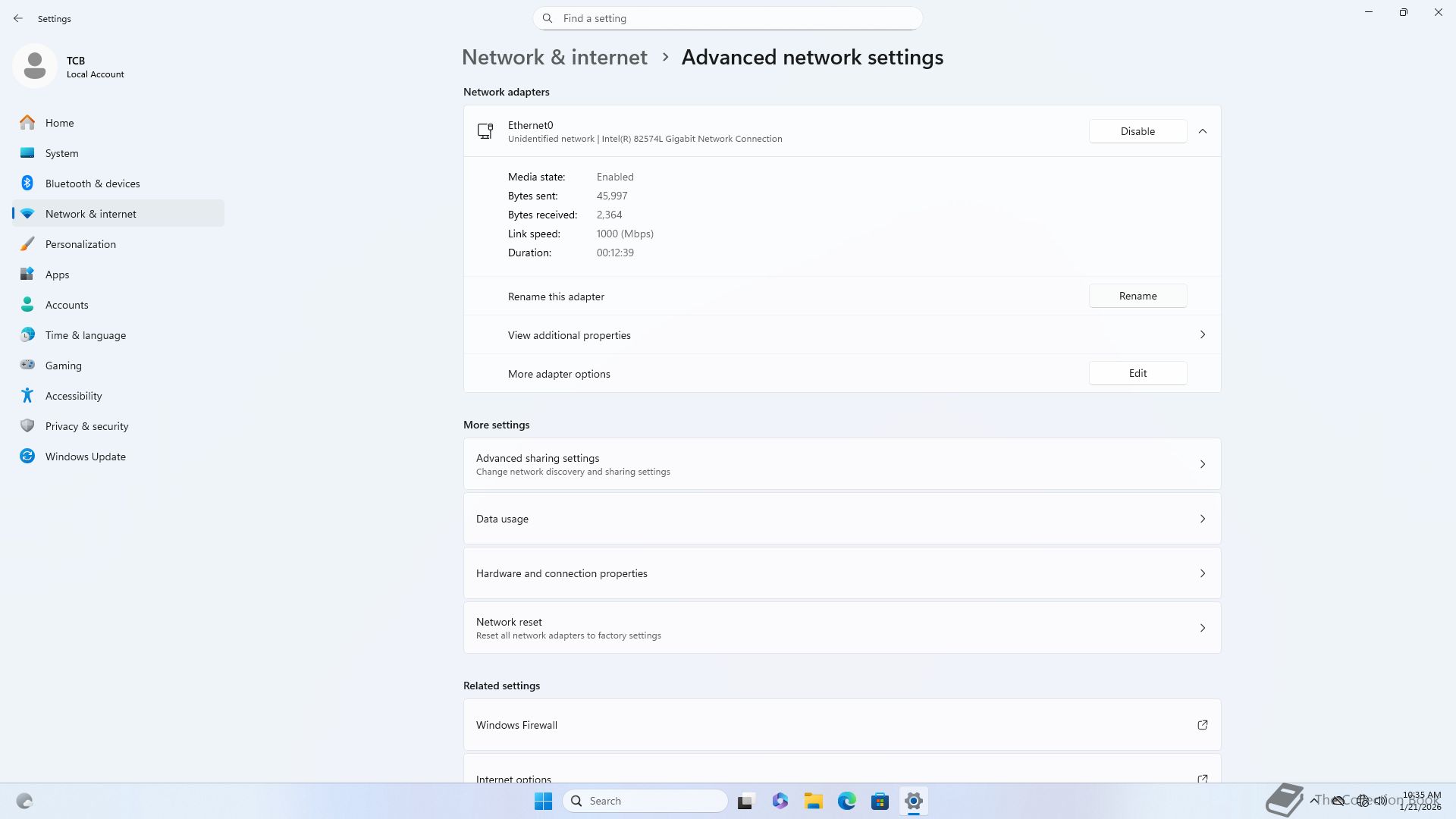
Task: Click the Find a setting search box
Action: point(728,18)
